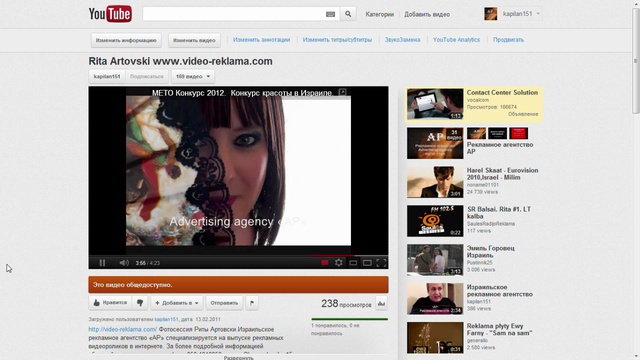
Task: Open Contact Center Solution title link
Action: (x=502, y=93)
